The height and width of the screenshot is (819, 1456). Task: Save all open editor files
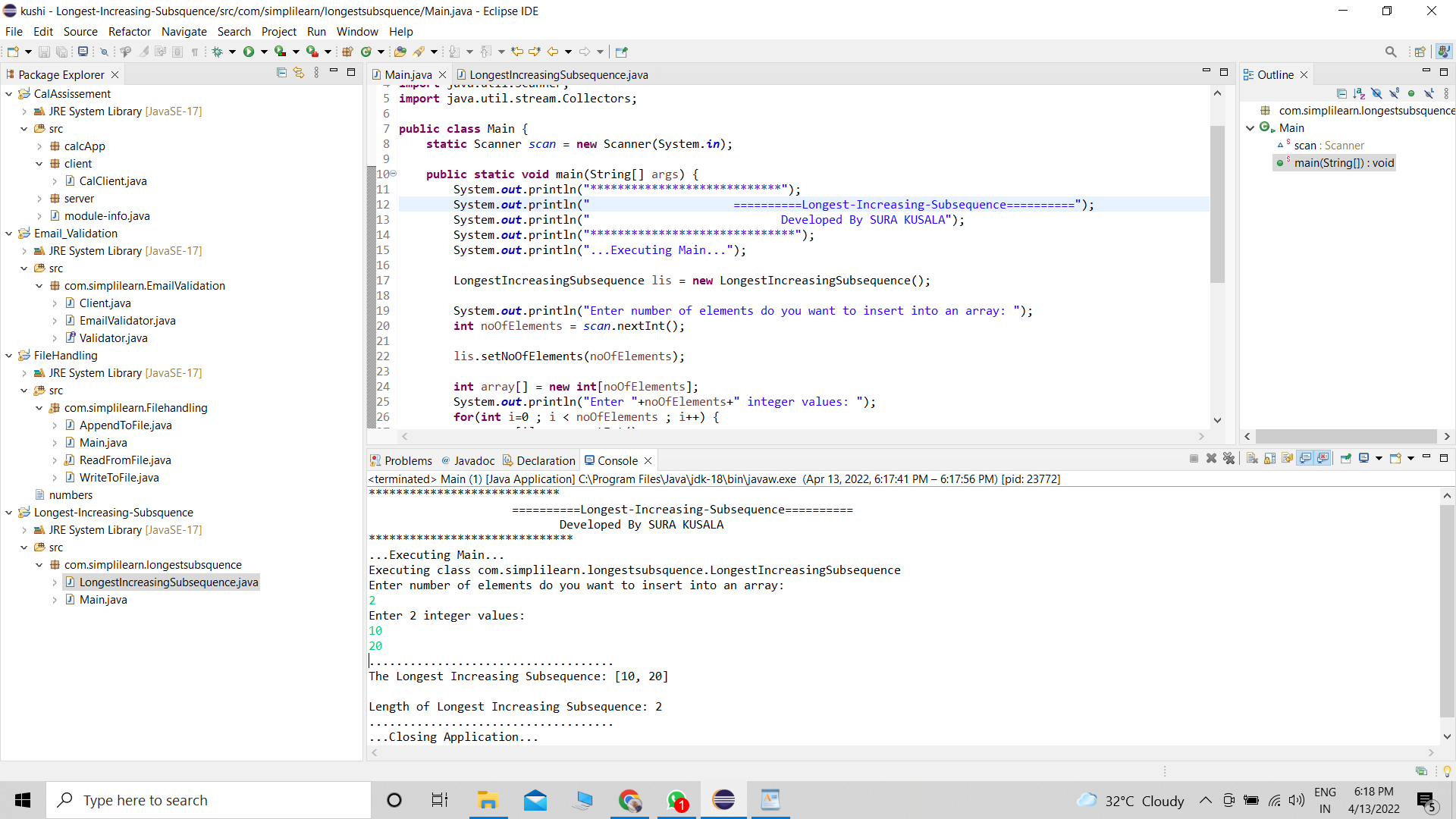62,51
